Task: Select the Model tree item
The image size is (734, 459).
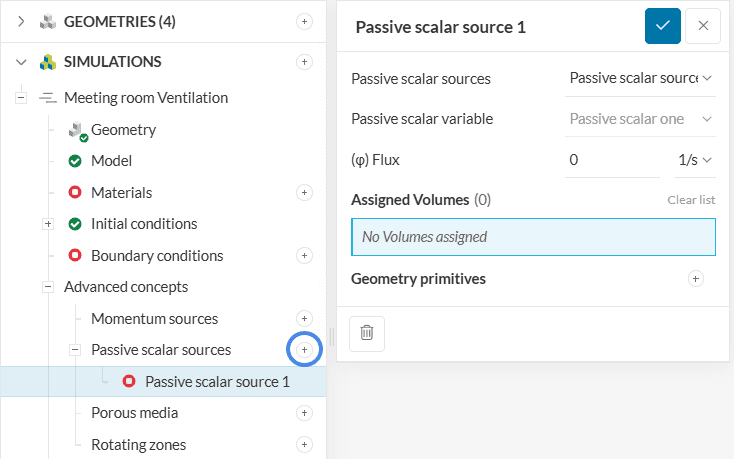Action: pos(111,161)
